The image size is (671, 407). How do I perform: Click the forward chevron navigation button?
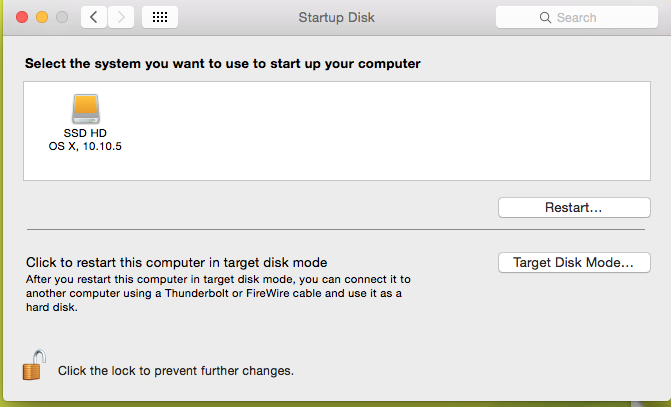point(121,17)
